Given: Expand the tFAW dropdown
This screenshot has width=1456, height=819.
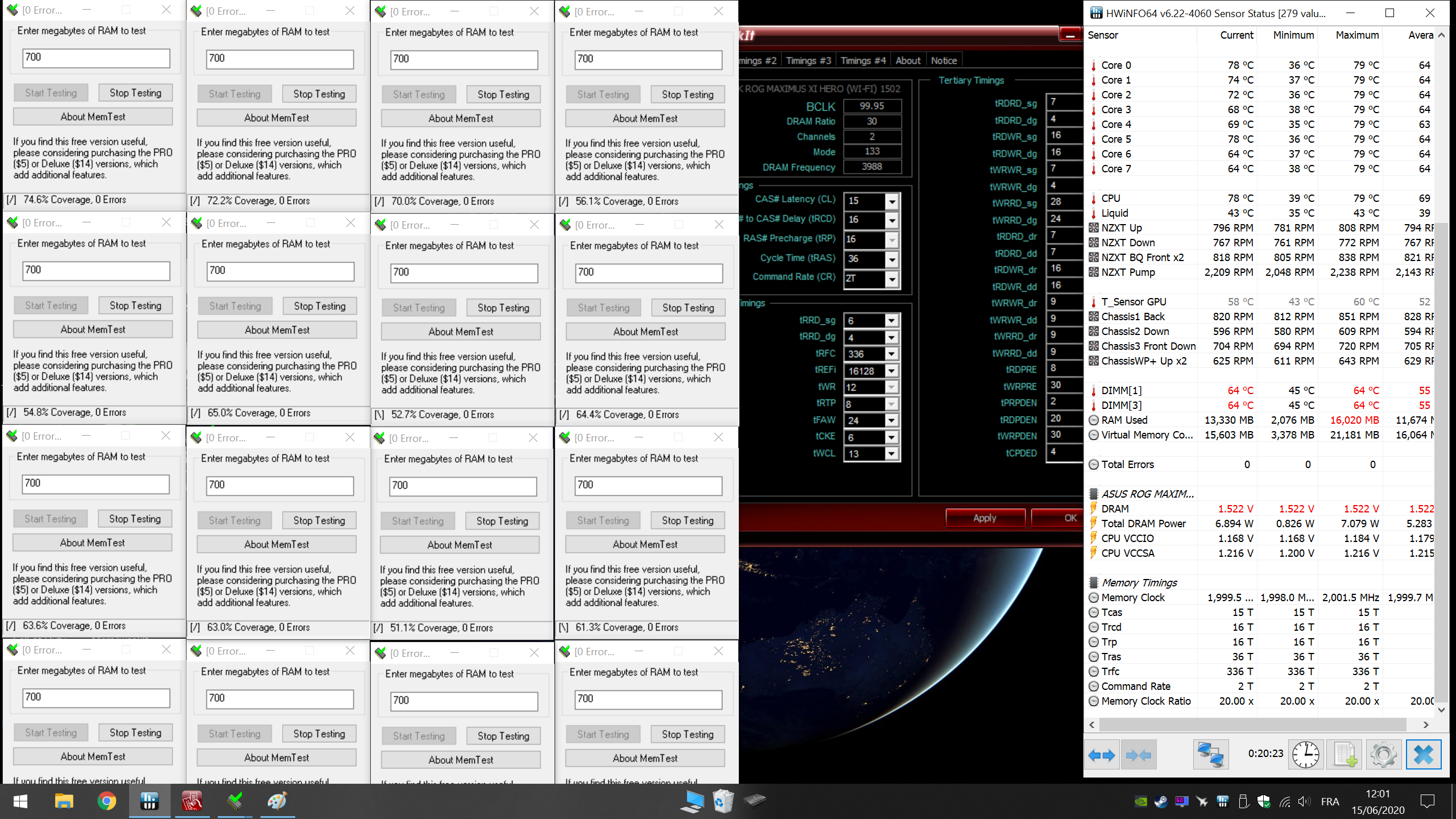Looking at the screenshot, I should [x=891, y=421].
